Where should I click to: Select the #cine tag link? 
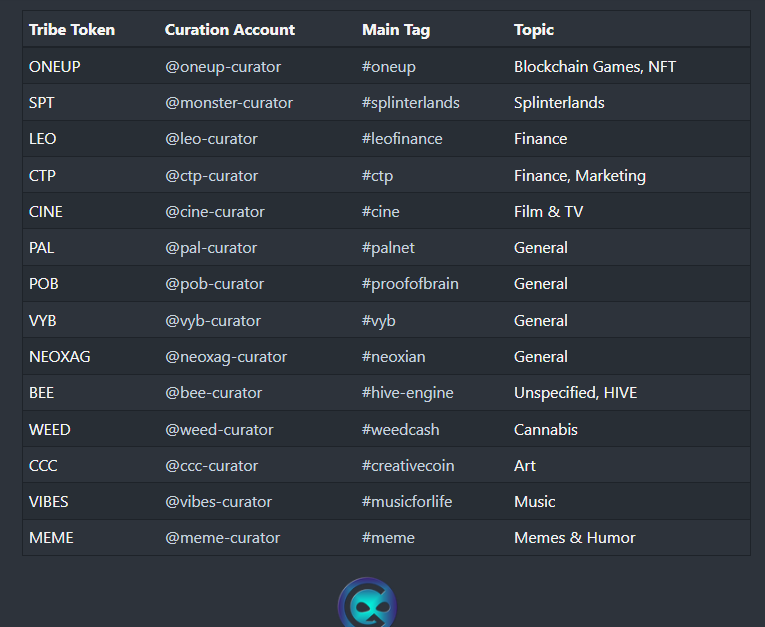tap(381, 212)
